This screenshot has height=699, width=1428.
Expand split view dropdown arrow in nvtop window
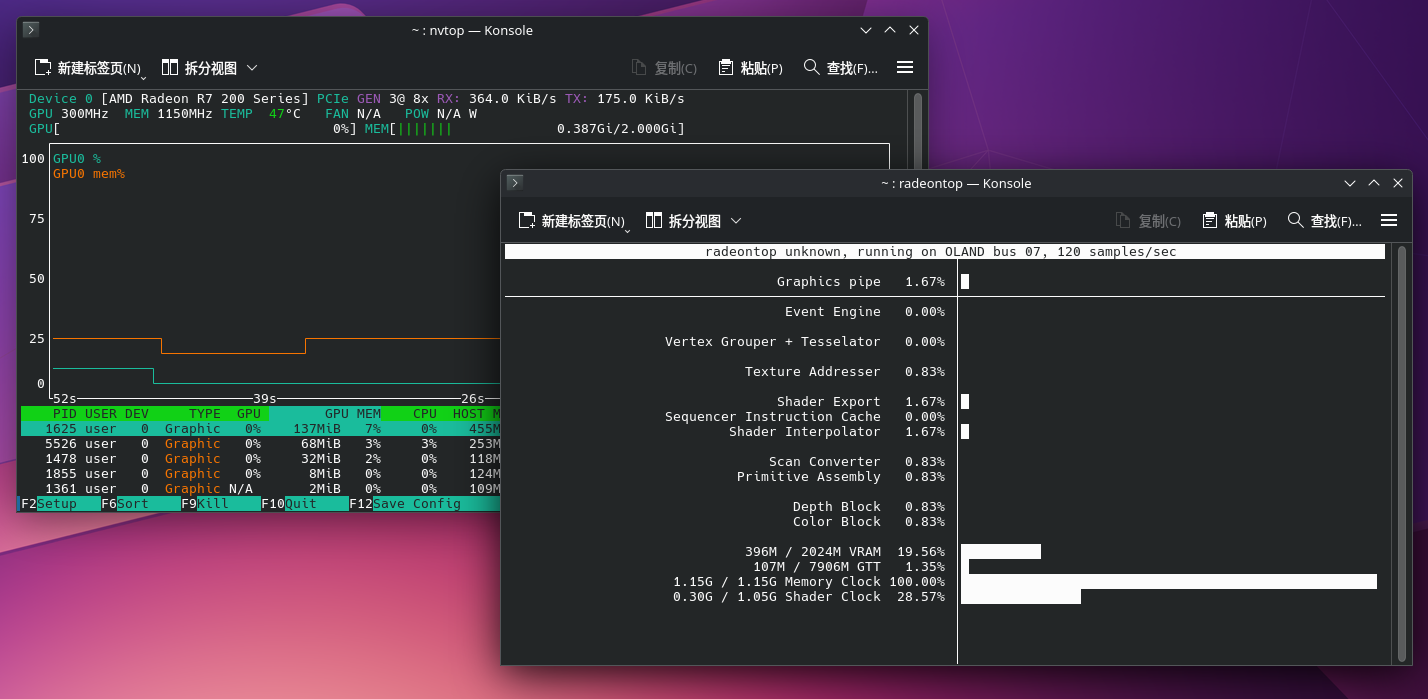[252, 68]
